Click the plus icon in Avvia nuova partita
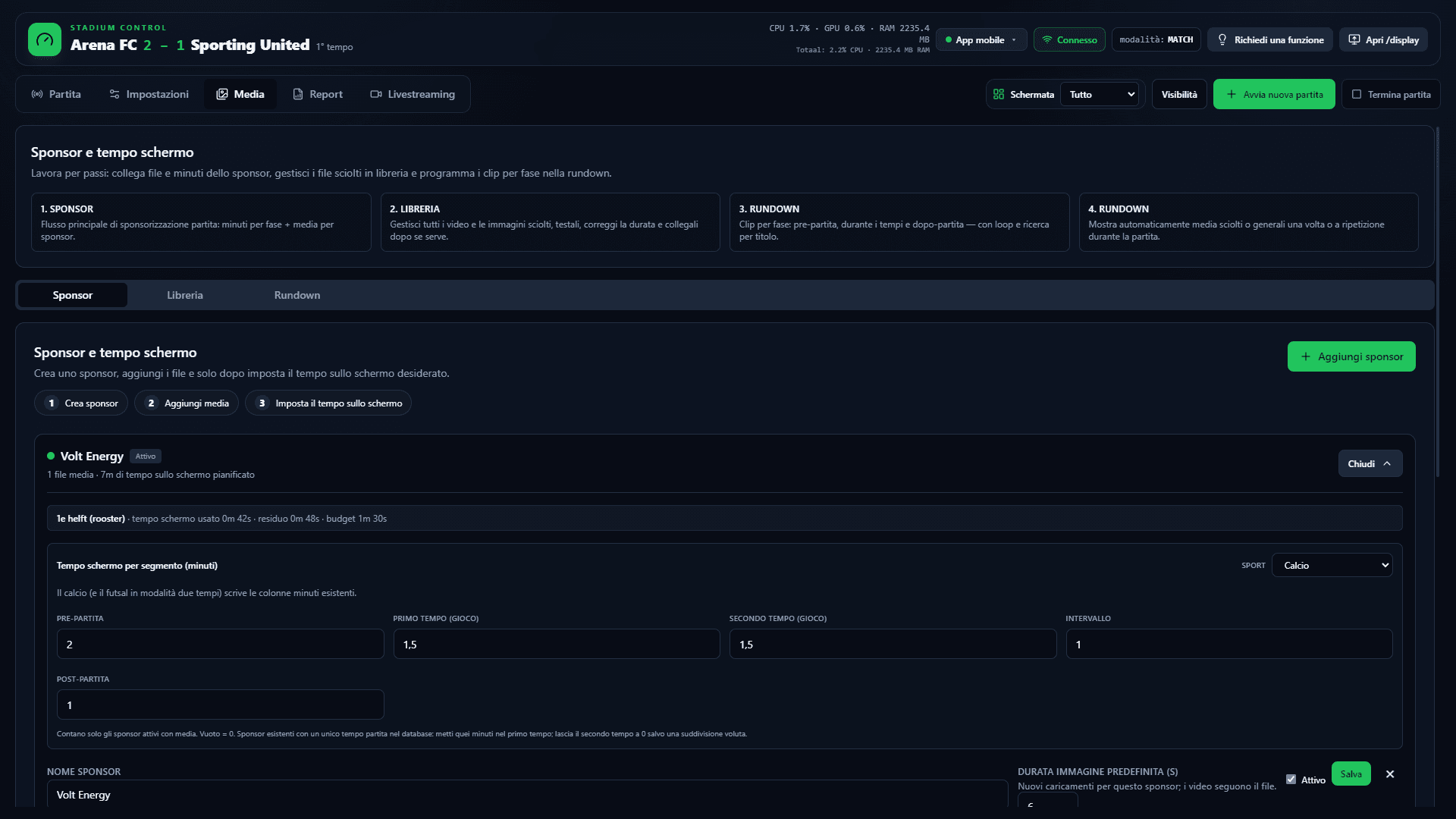Image resolution: width=1456 pixels, height=819 pixels. point(1232,94)
